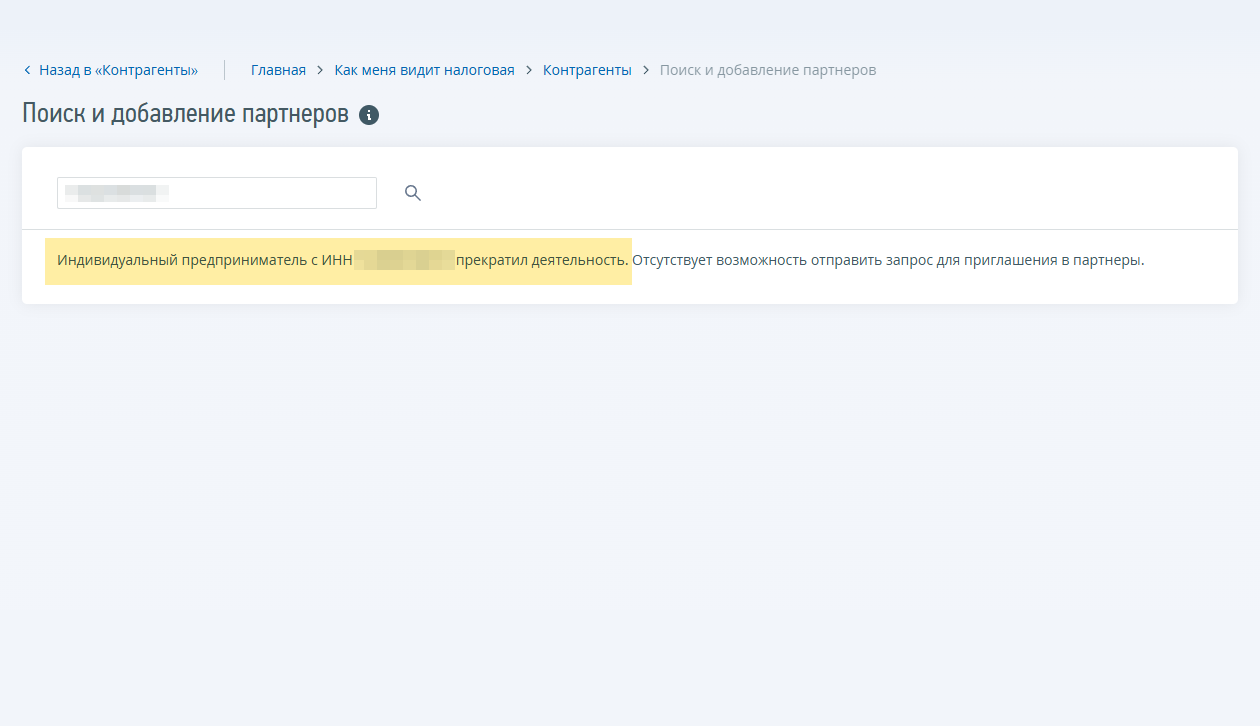Go back via «Назад в «Контрагенты»» link

[x=118, y=70]
